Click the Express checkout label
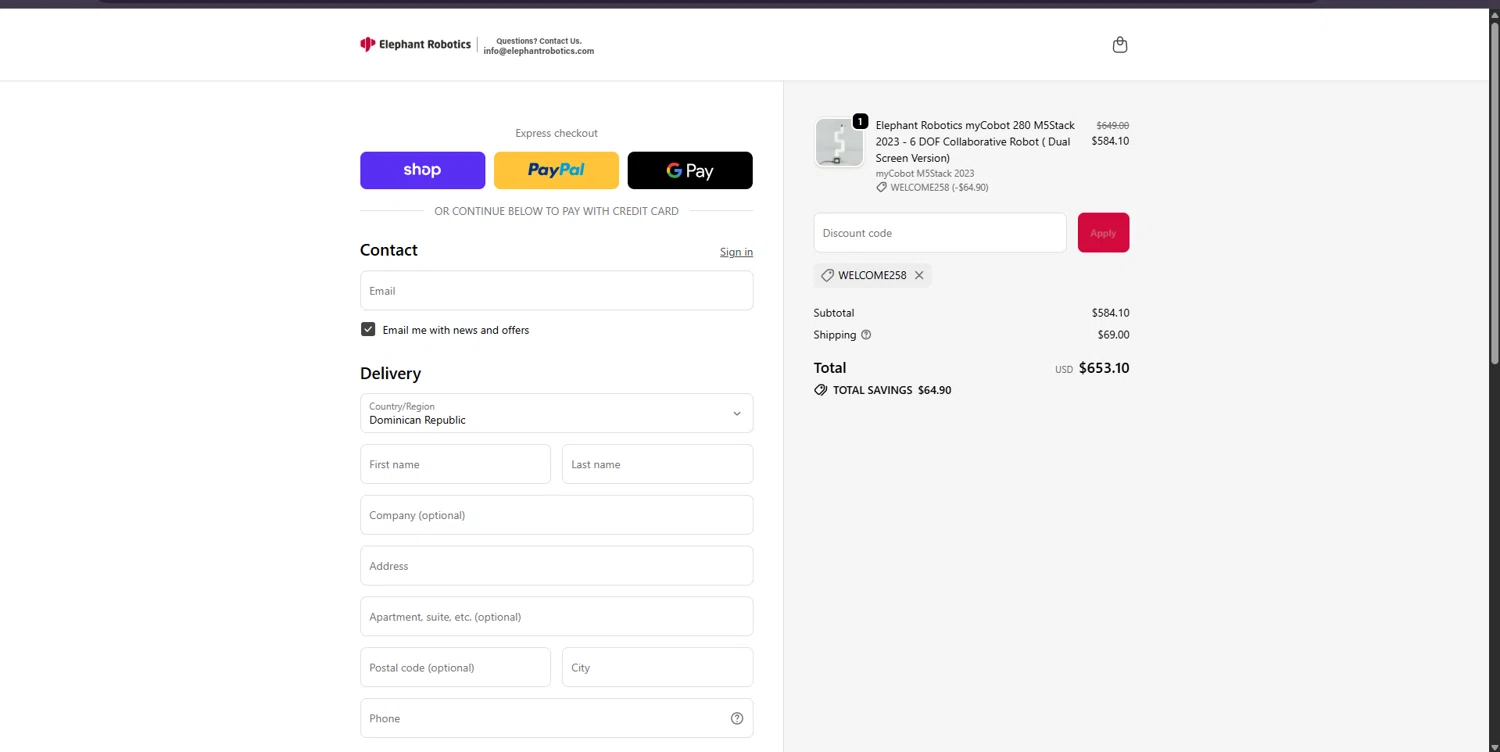1500x752 pixels. point(556,133)
